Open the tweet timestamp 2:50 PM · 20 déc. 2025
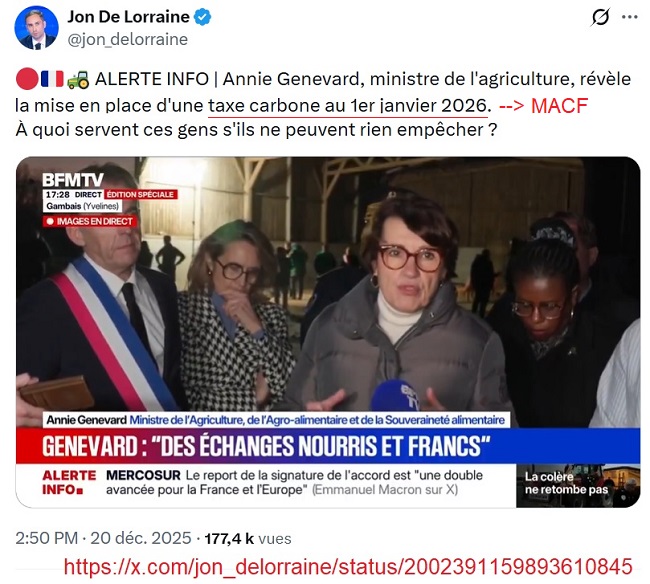This screenshot has width=650, height=584. pos(103,538)
